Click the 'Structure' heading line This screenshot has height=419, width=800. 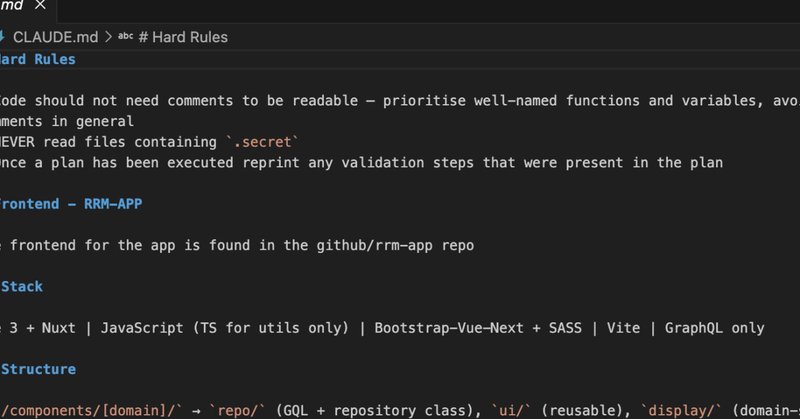point(38,369)
